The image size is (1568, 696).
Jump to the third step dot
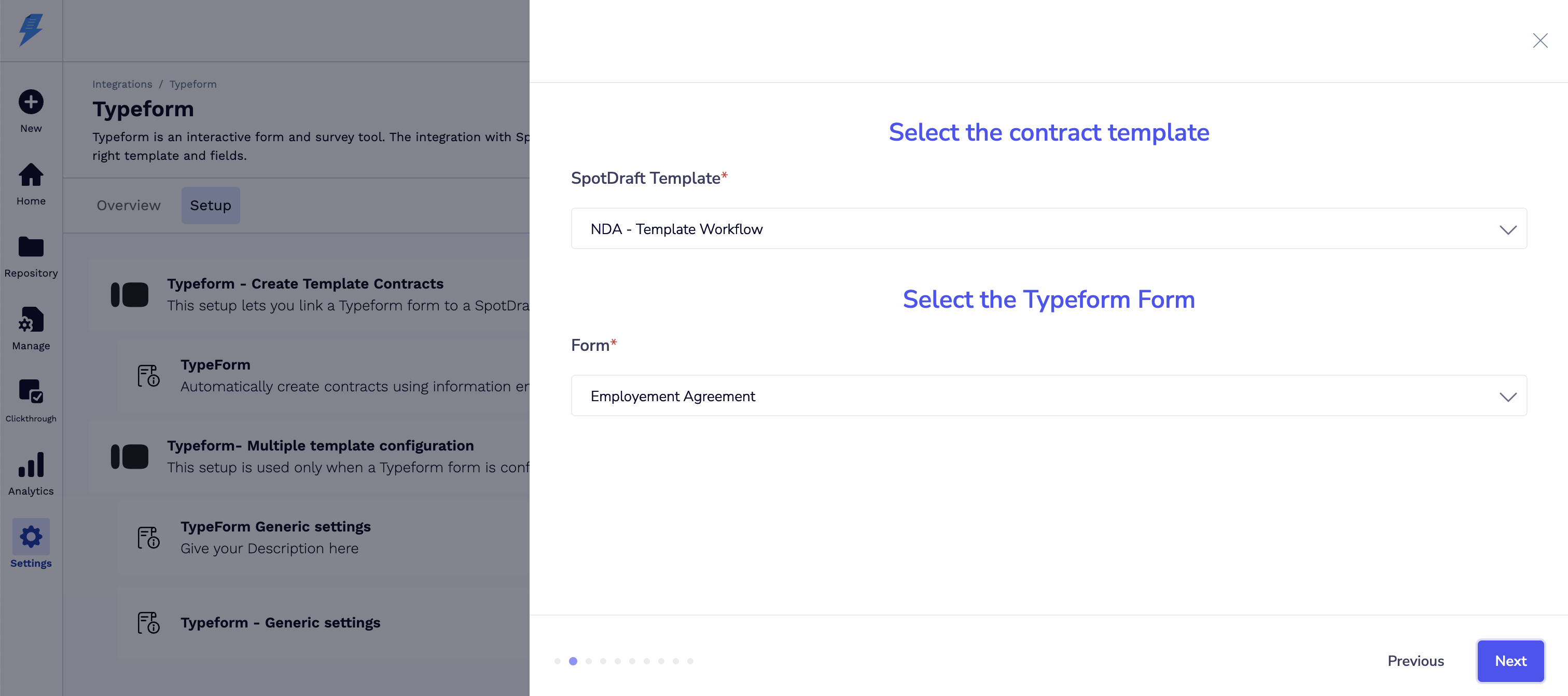coord(589,661)
